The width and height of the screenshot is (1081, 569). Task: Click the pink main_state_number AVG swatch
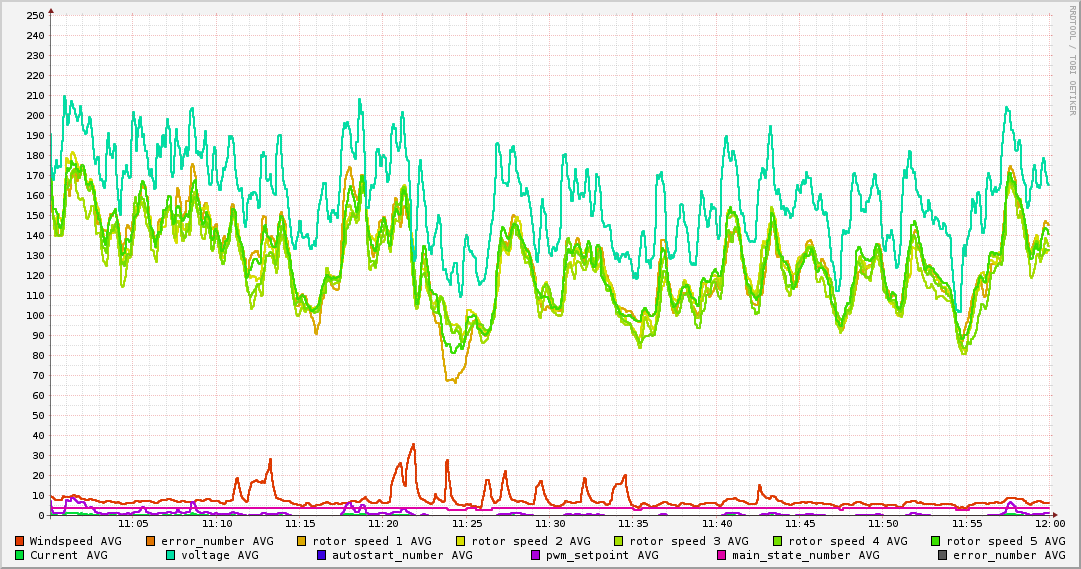click(x=721, y=555)
